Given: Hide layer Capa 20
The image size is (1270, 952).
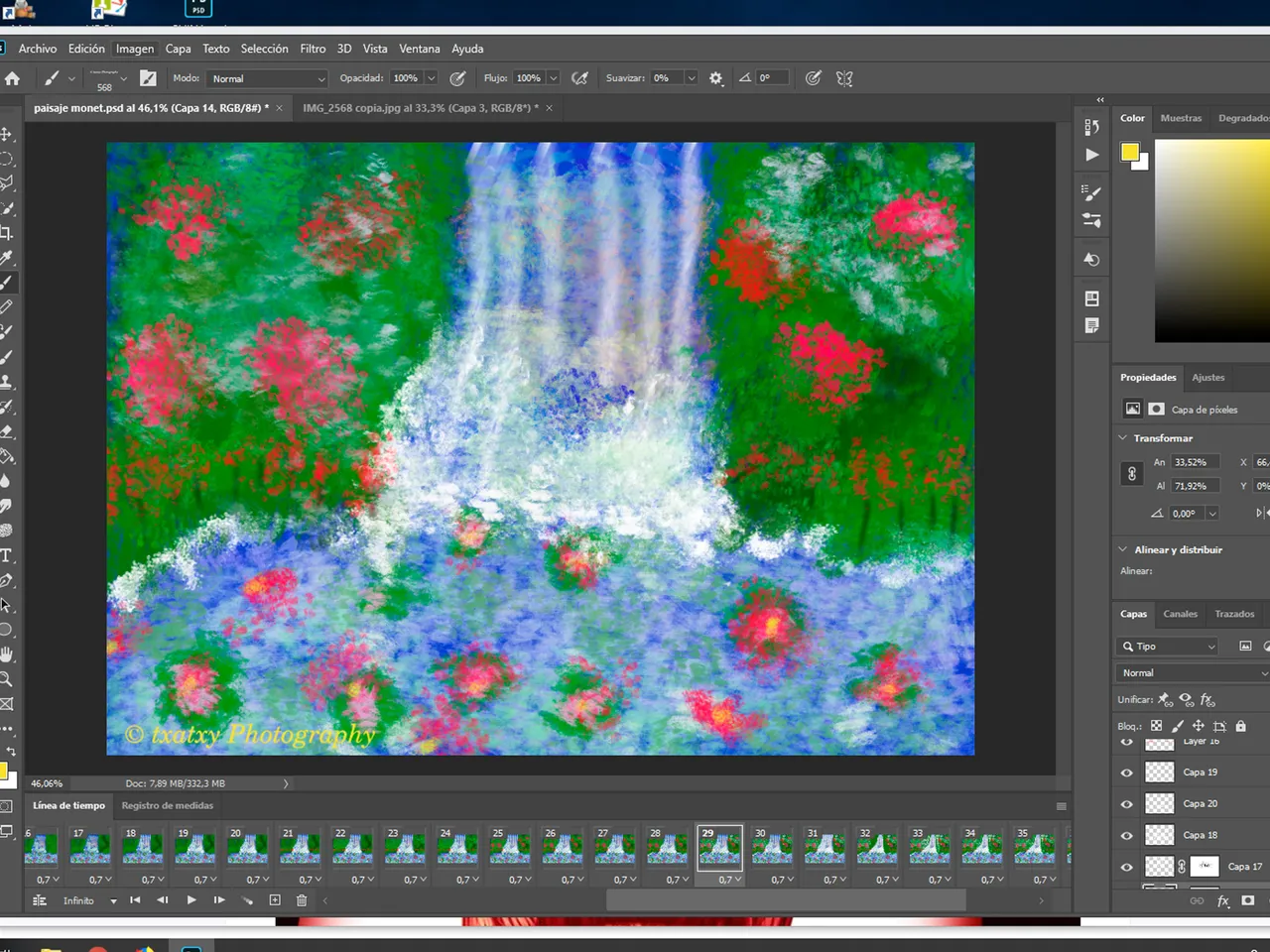Looking at the screenshot, I should tap(1126, 804).
